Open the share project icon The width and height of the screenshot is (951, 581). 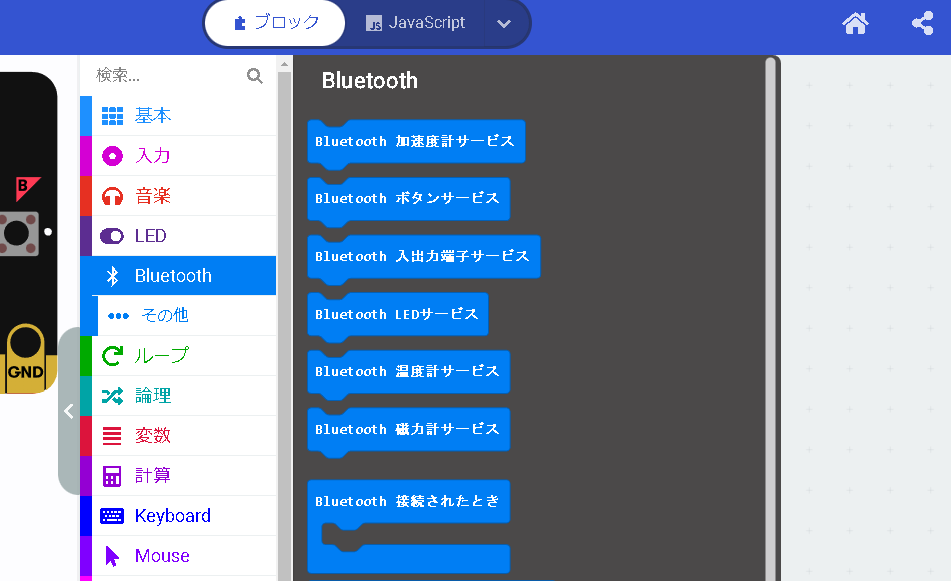(922, 24)
